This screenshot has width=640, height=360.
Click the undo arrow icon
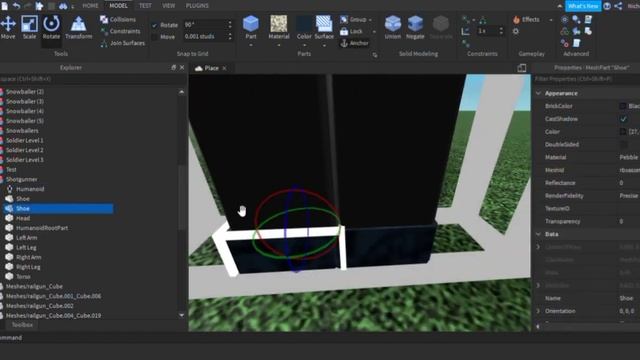point(16,6)
